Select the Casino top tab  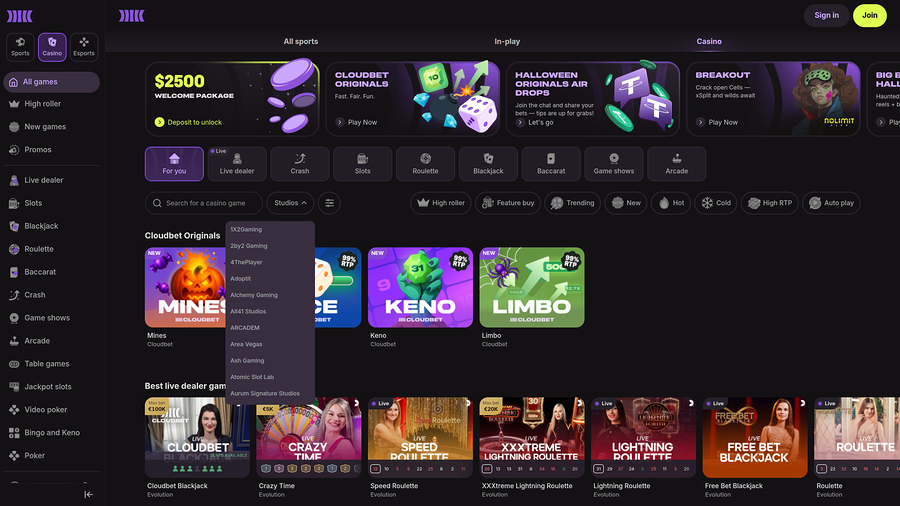(x=709, y=41)
